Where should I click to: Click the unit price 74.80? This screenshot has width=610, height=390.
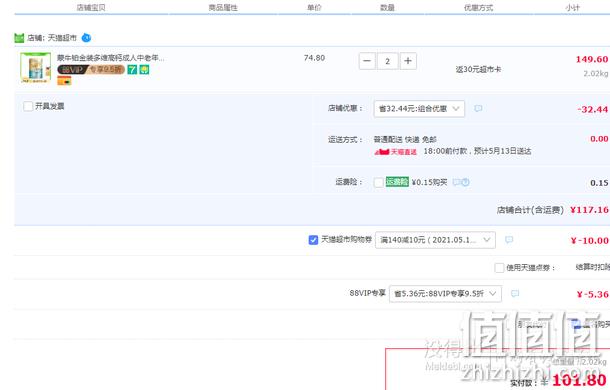coord(314,58)
